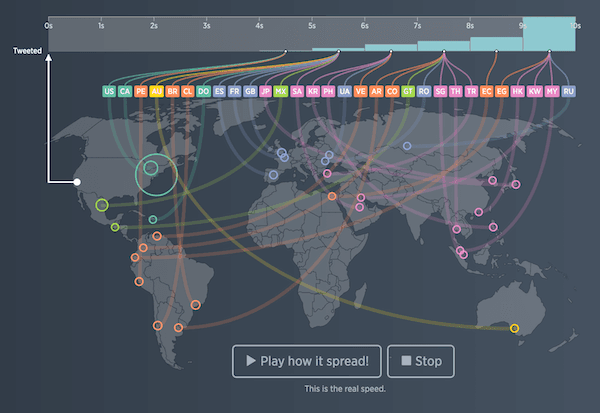Click the JP country tag
The image size is (600, 413).
click(x=265, y=91)
